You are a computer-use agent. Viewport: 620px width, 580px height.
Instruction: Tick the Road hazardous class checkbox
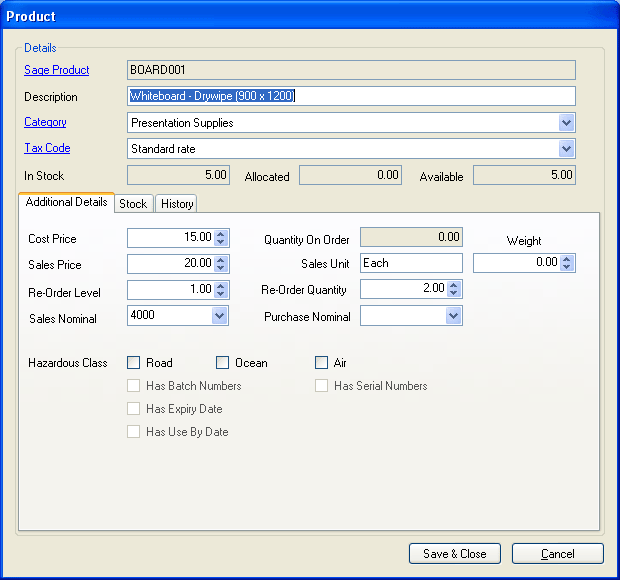point(134,363)
